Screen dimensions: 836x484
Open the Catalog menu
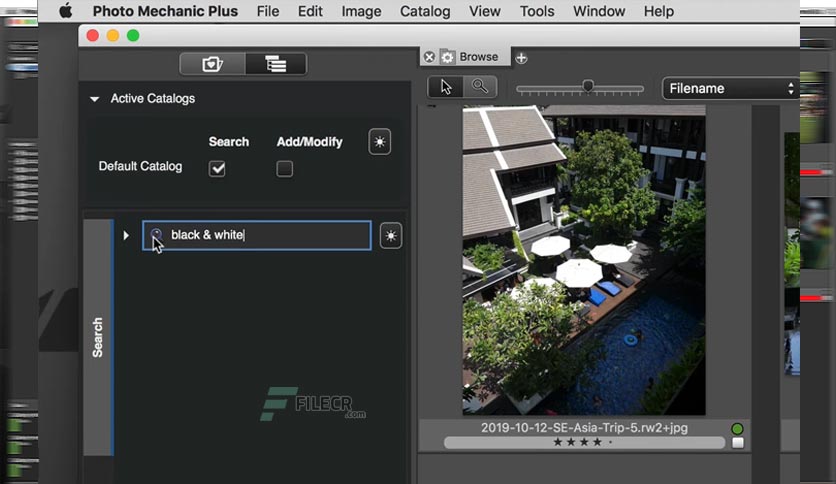[x=425, y=11]
